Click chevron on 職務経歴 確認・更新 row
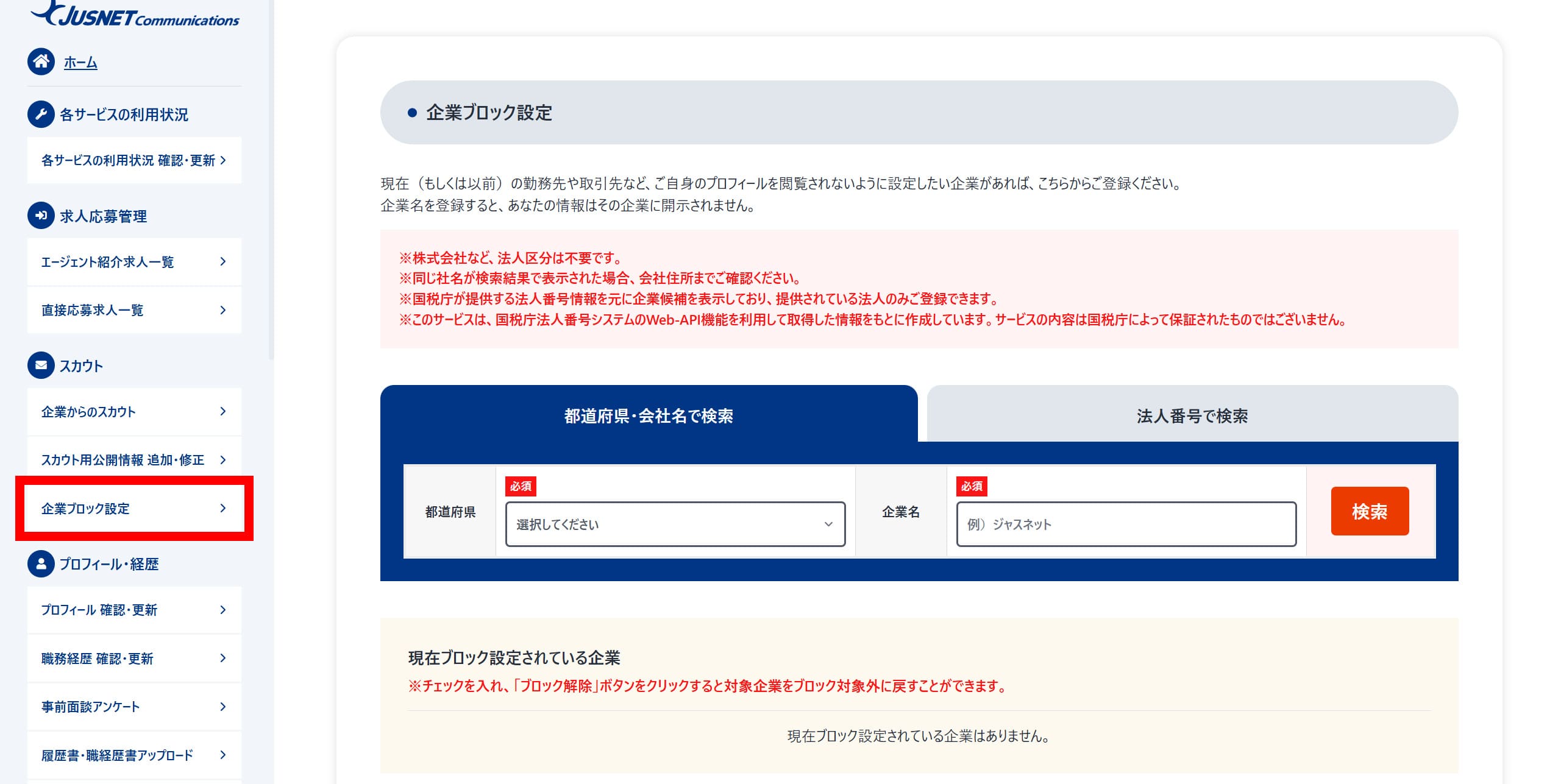The height and width of the screenshot is (784, 1561). [223, 659]
